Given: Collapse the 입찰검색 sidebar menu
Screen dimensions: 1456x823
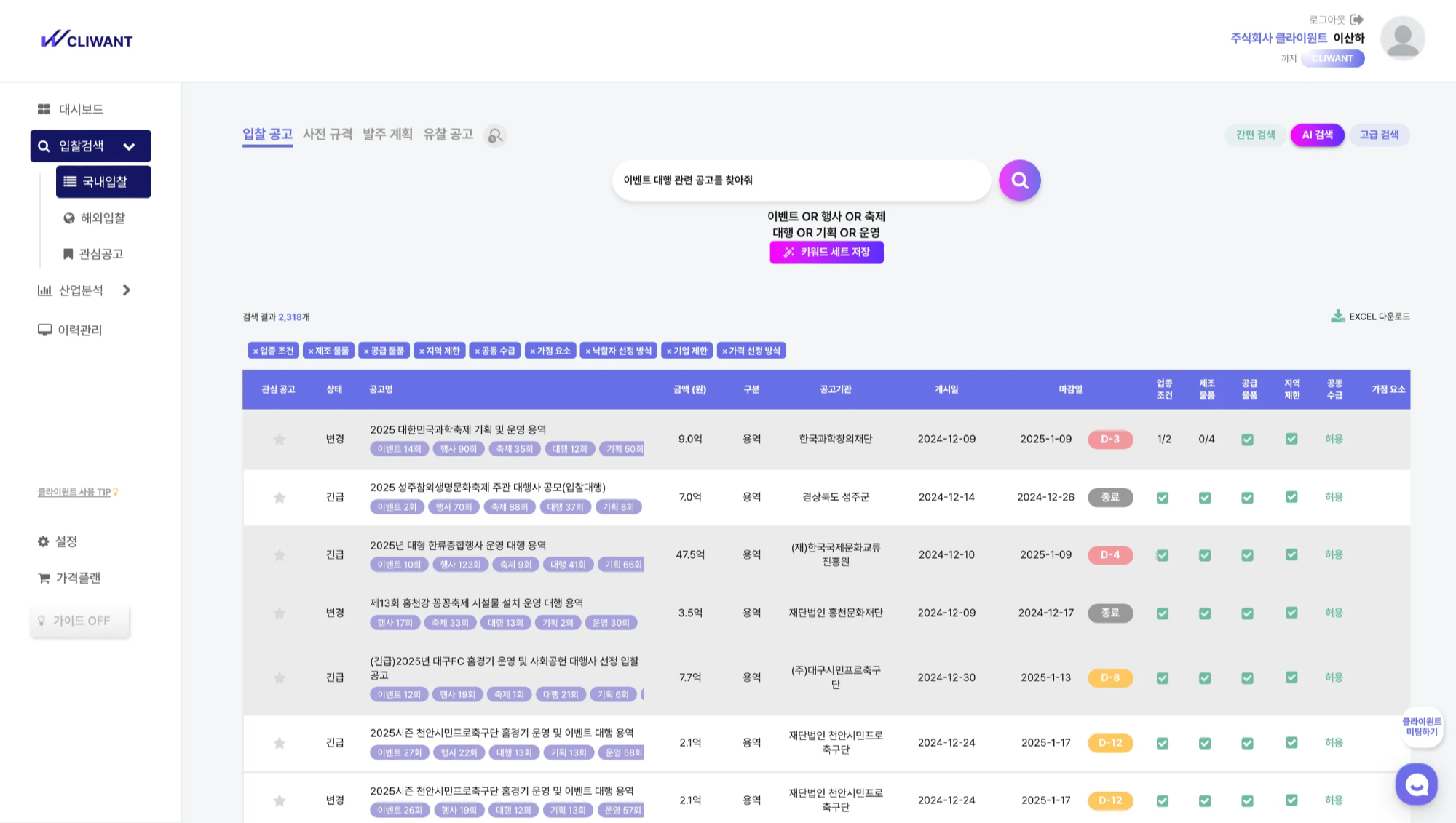Looking at the screenshot, I should click(129, 146).
